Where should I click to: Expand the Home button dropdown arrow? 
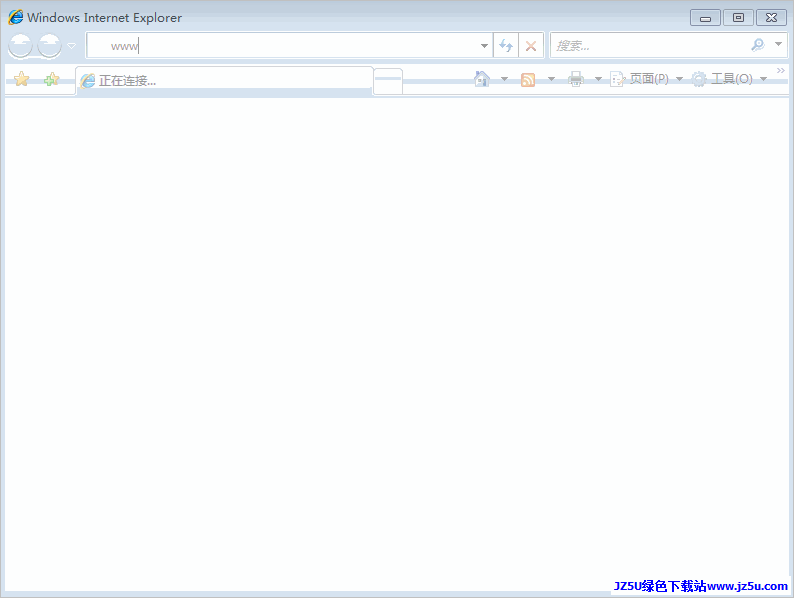point(504,79)
